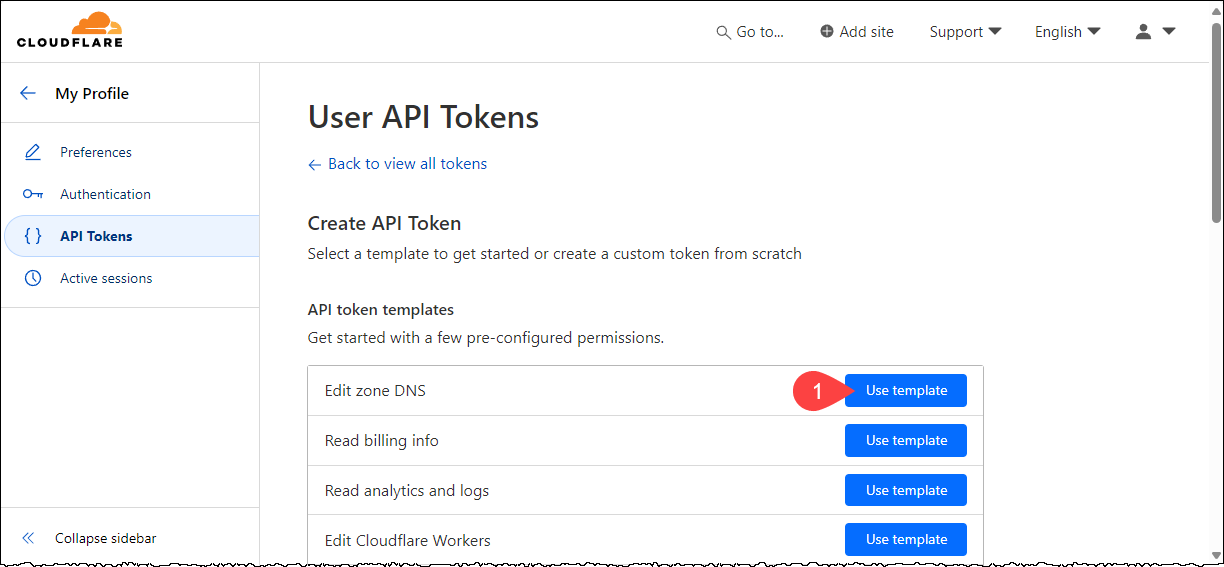Image resolution: width=1224 pixels, height=567 pixels.
Task: Follow the Back to view all tokens link
Action: click(407, 164)
